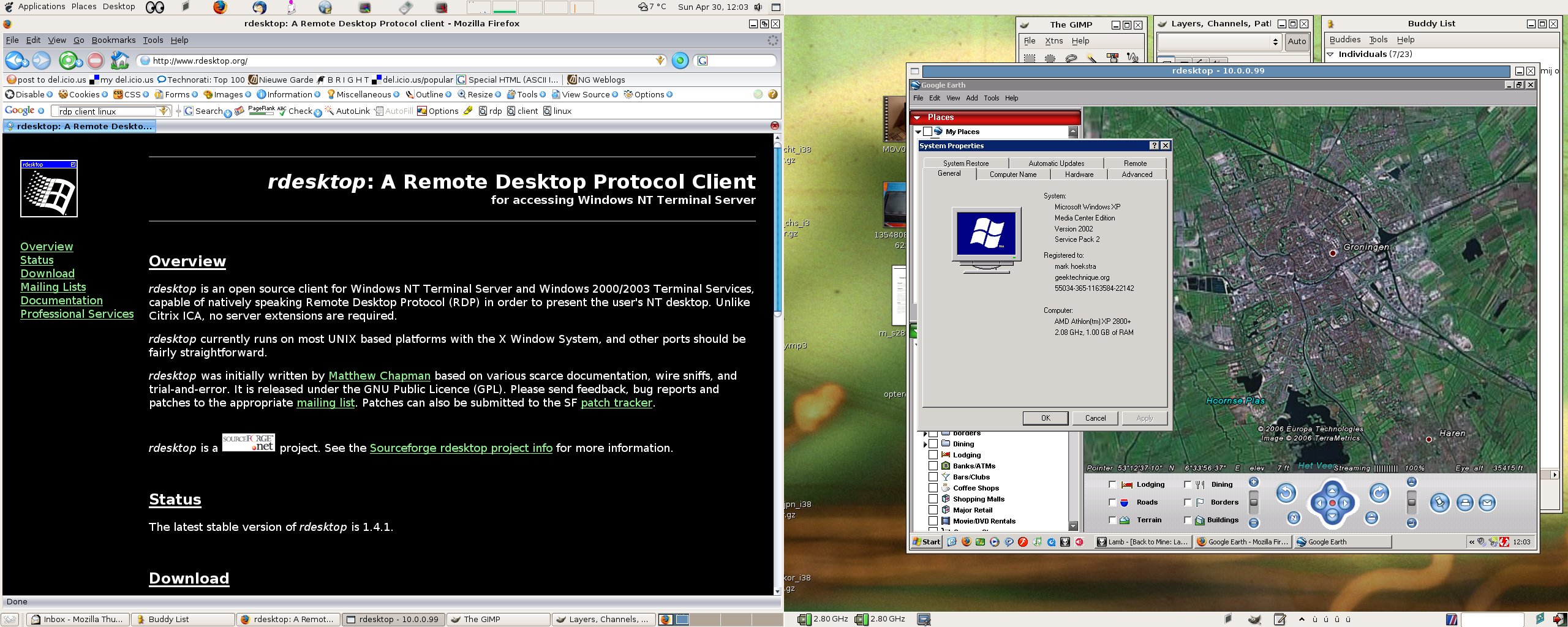Screen dimensions: 1568x627
Task: Switch to Remote tab in System Properties
Action: [1135, 163]
